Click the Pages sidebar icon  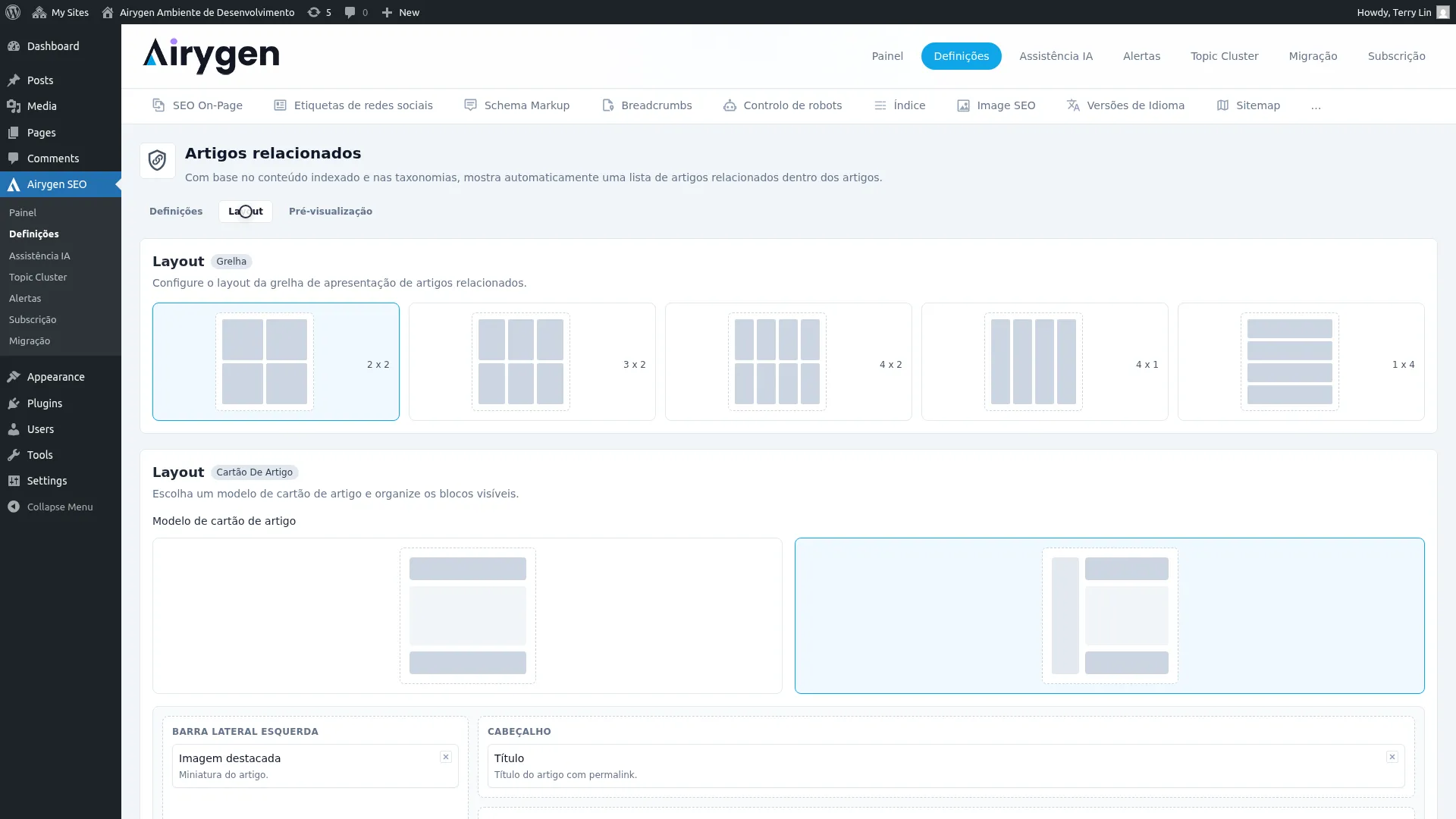pos(14,133)
